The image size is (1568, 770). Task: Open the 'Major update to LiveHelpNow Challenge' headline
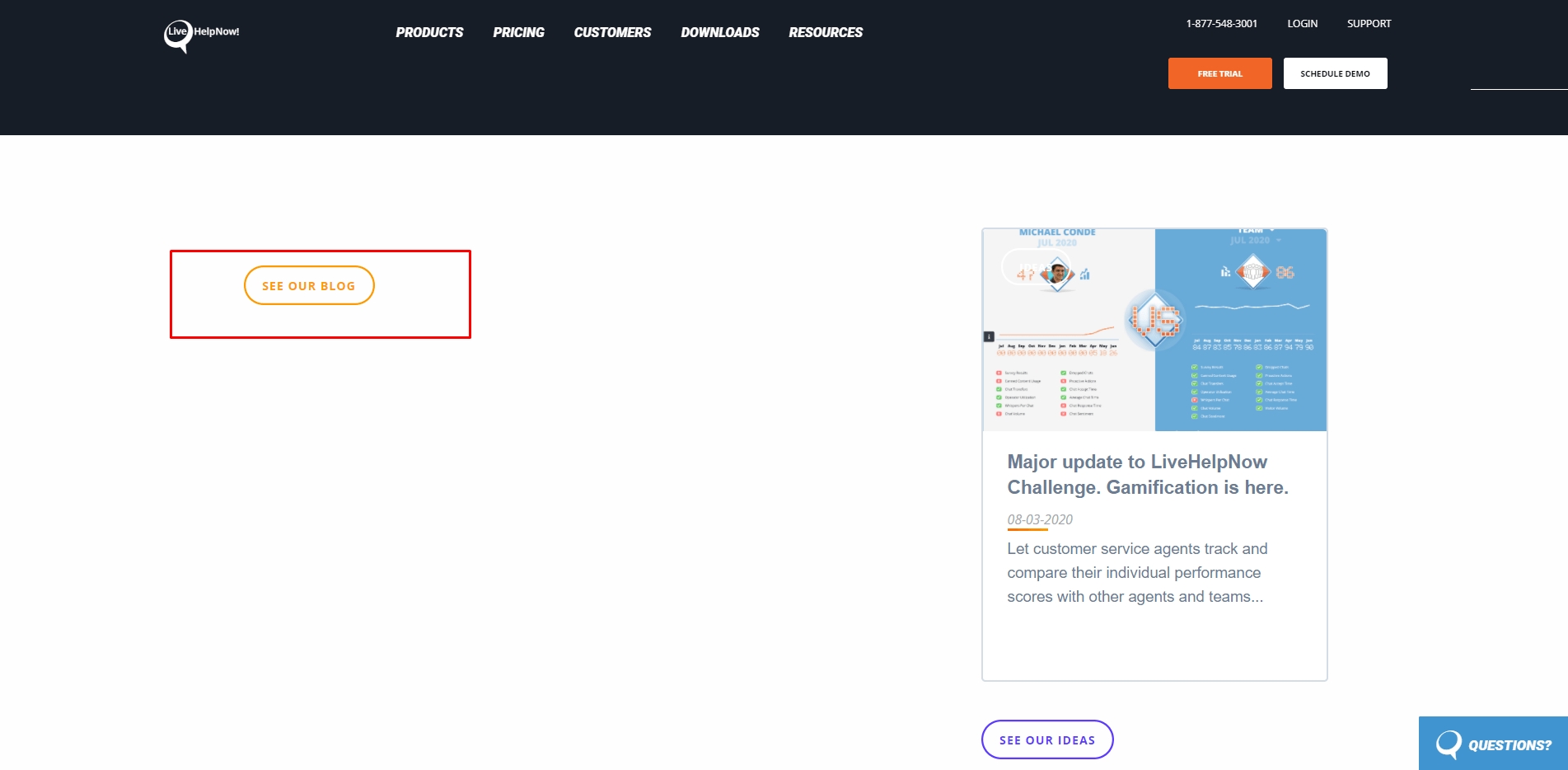point(1148,474)
